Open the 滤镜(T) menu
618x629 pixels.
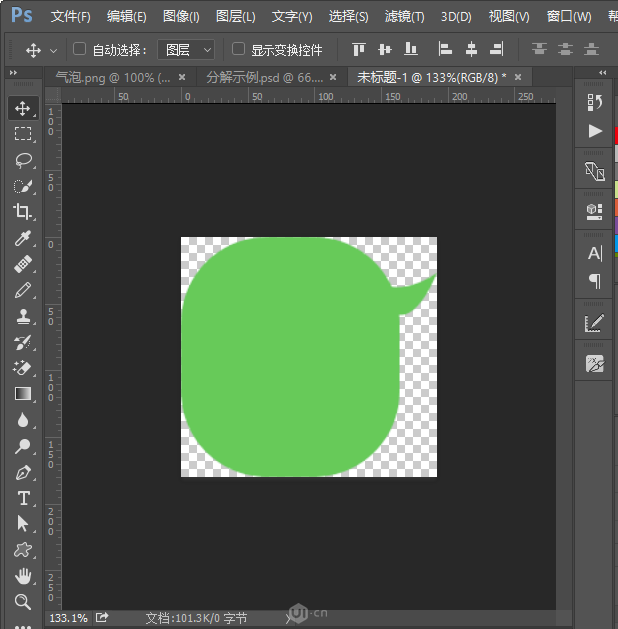(x=404, y=16)
